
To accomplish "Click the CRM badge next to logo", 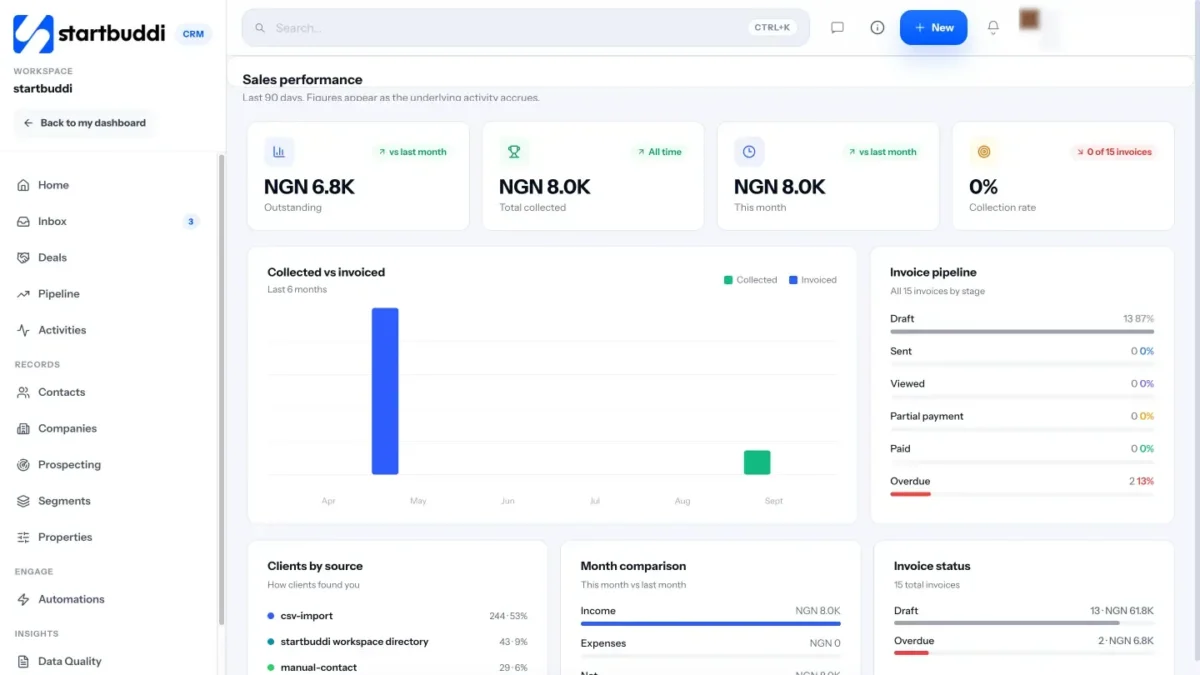I will [x=193, y=34].
